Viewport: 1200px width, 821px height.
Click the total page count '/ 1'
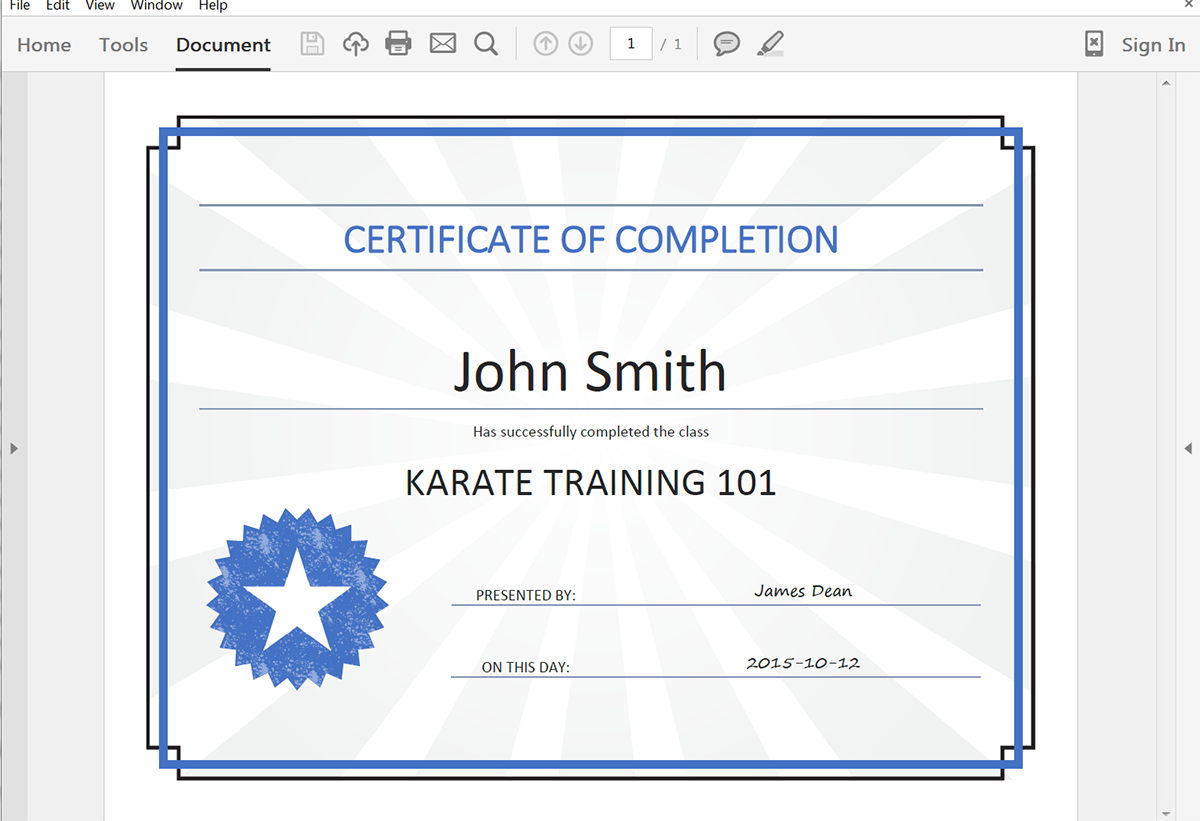coord(671,45)
